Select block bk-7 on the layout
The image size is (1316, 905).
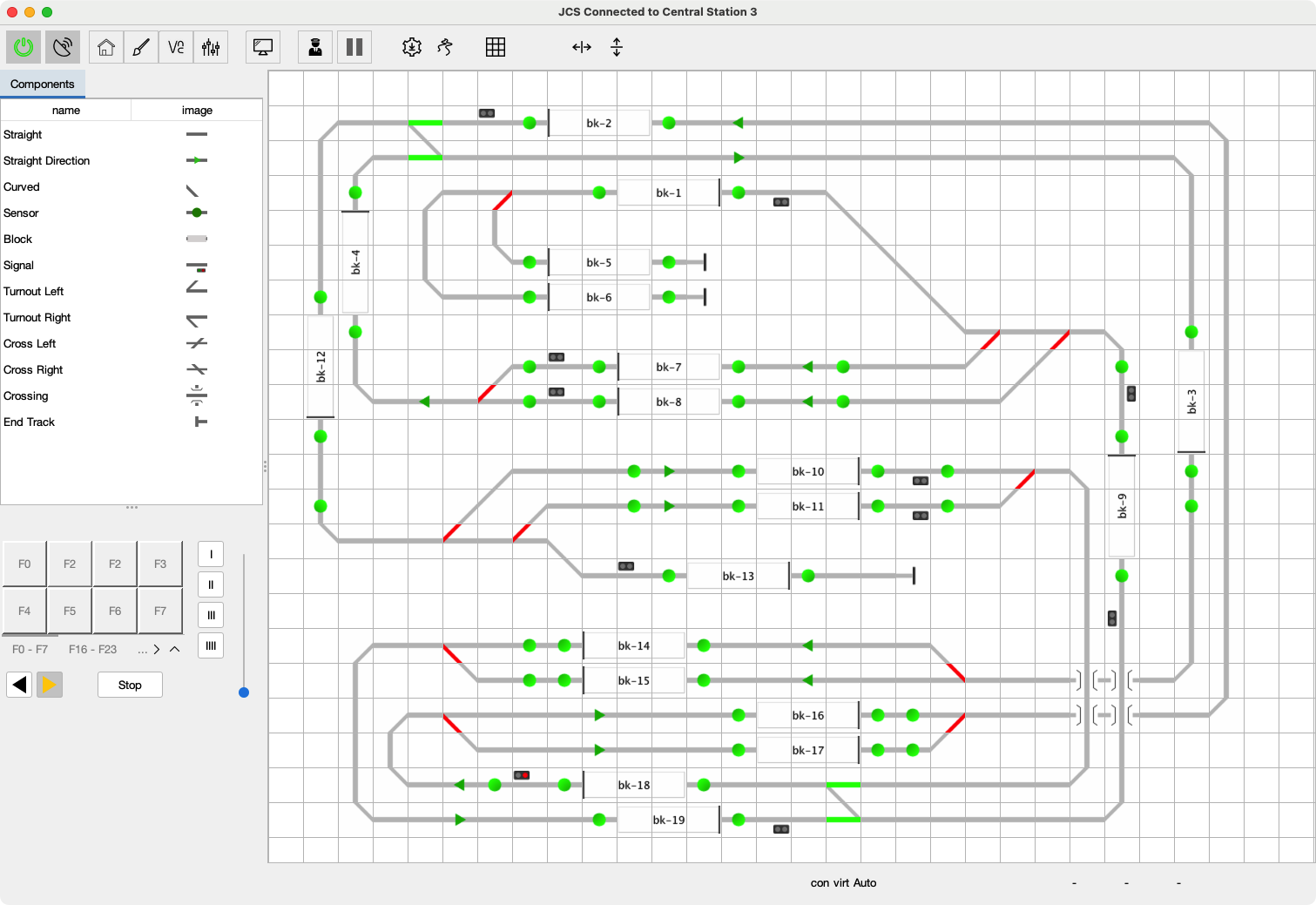tap(669, 367)
